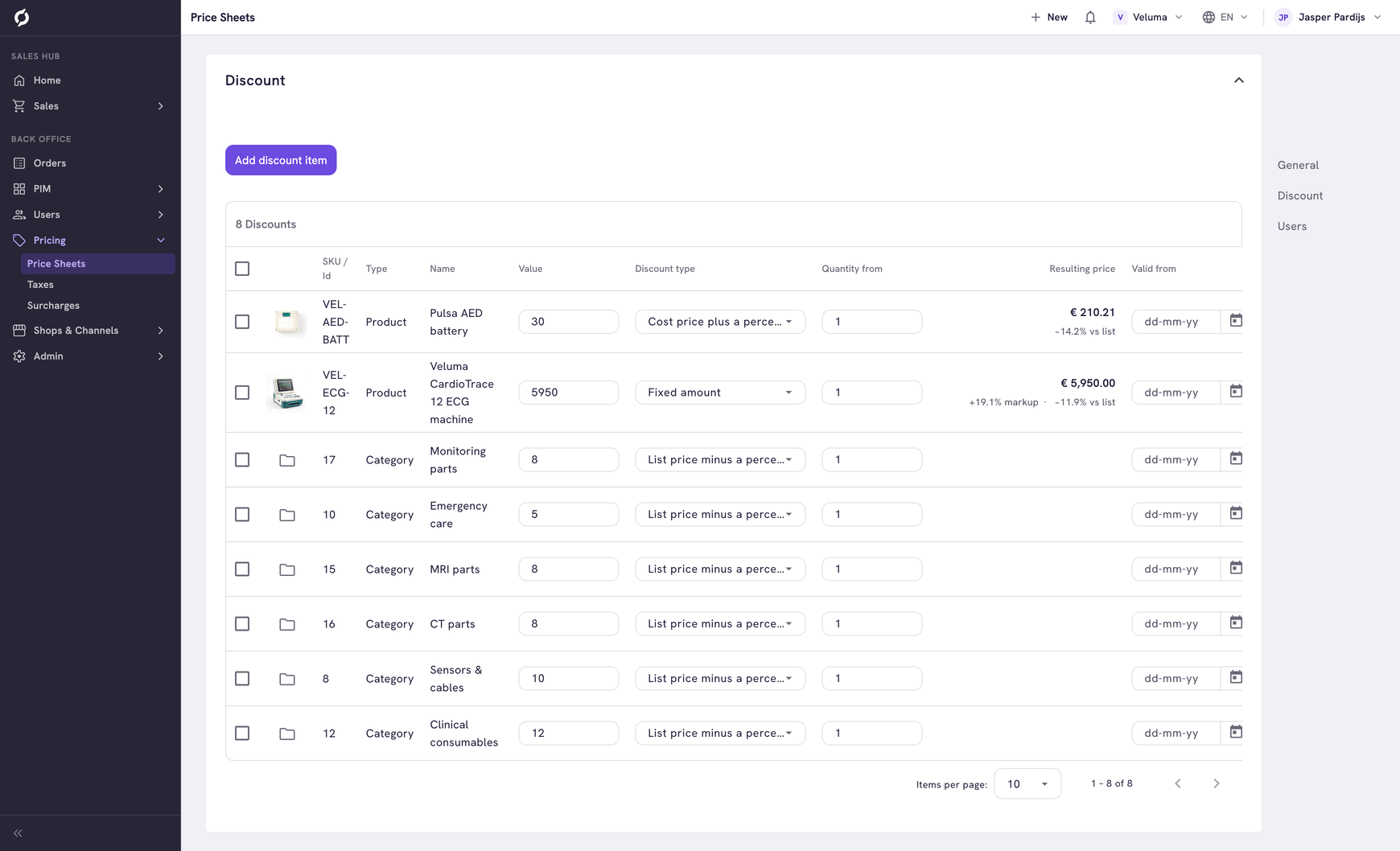Screen dimensions: 1400x851
Task: Click value field of CT parts row
Action: click(569, 624)
